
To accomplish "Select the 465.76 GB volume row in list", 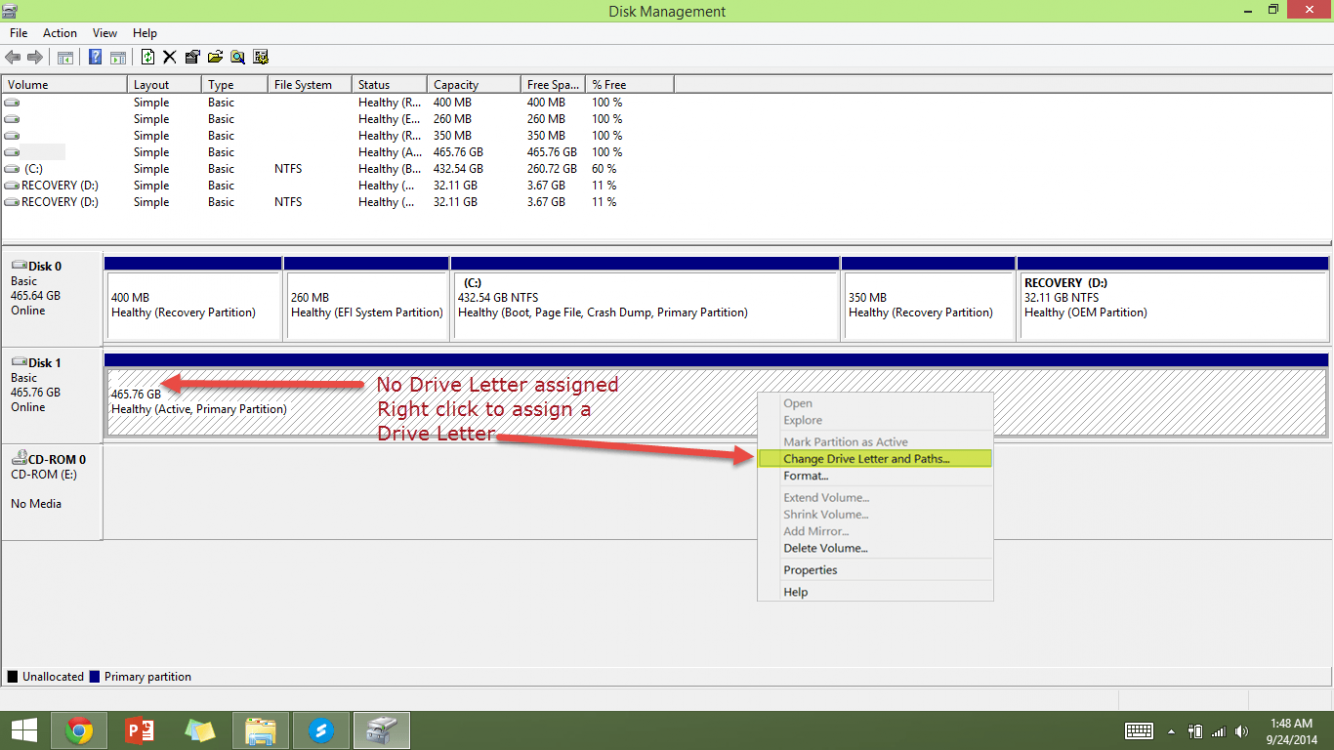I will pos(337,152).
